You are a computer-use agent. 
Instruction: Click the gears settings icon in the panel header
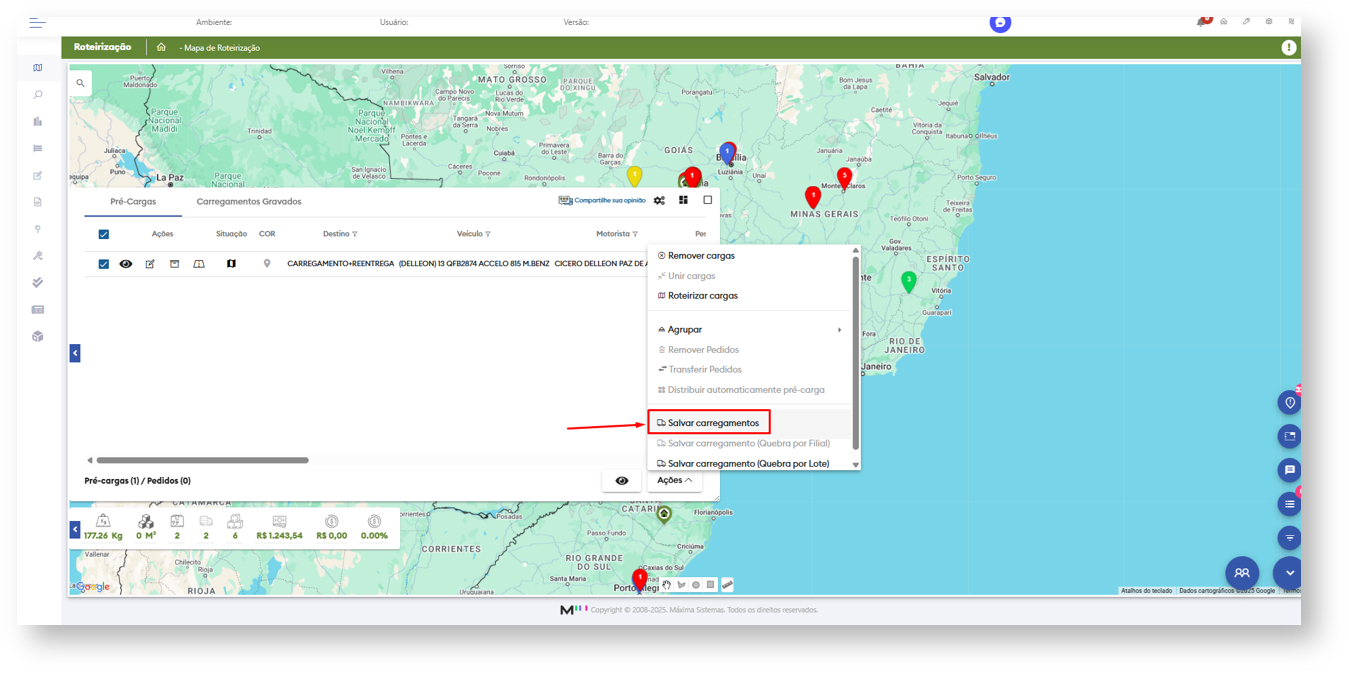click(659, 200)
